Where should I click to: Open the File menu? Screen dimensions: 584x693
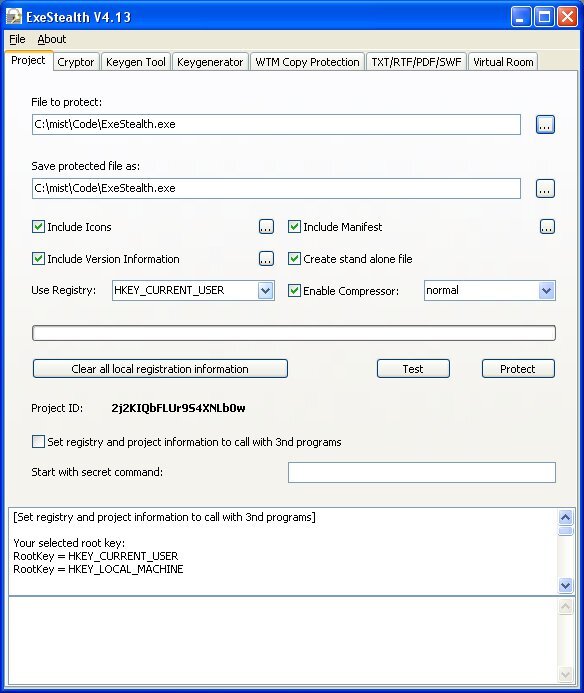pos(17,39)
